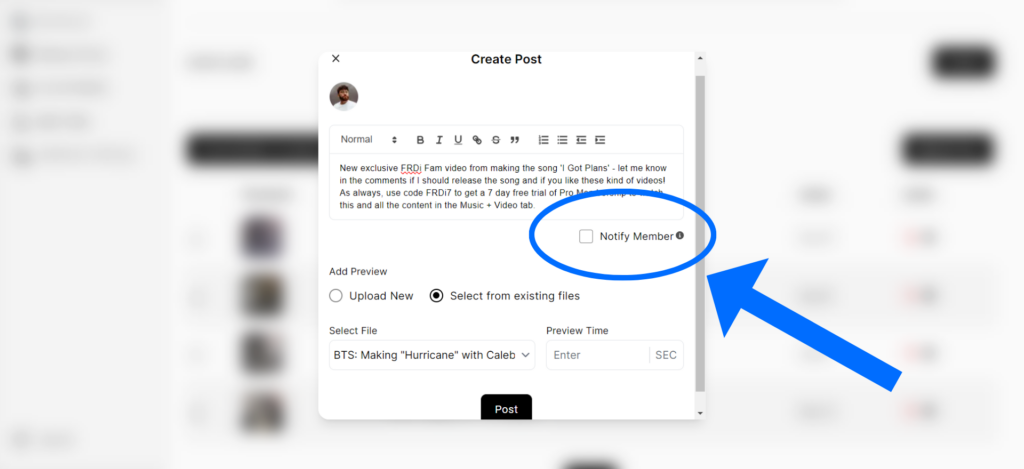Underline text with the U icon

tap(458, 140)
